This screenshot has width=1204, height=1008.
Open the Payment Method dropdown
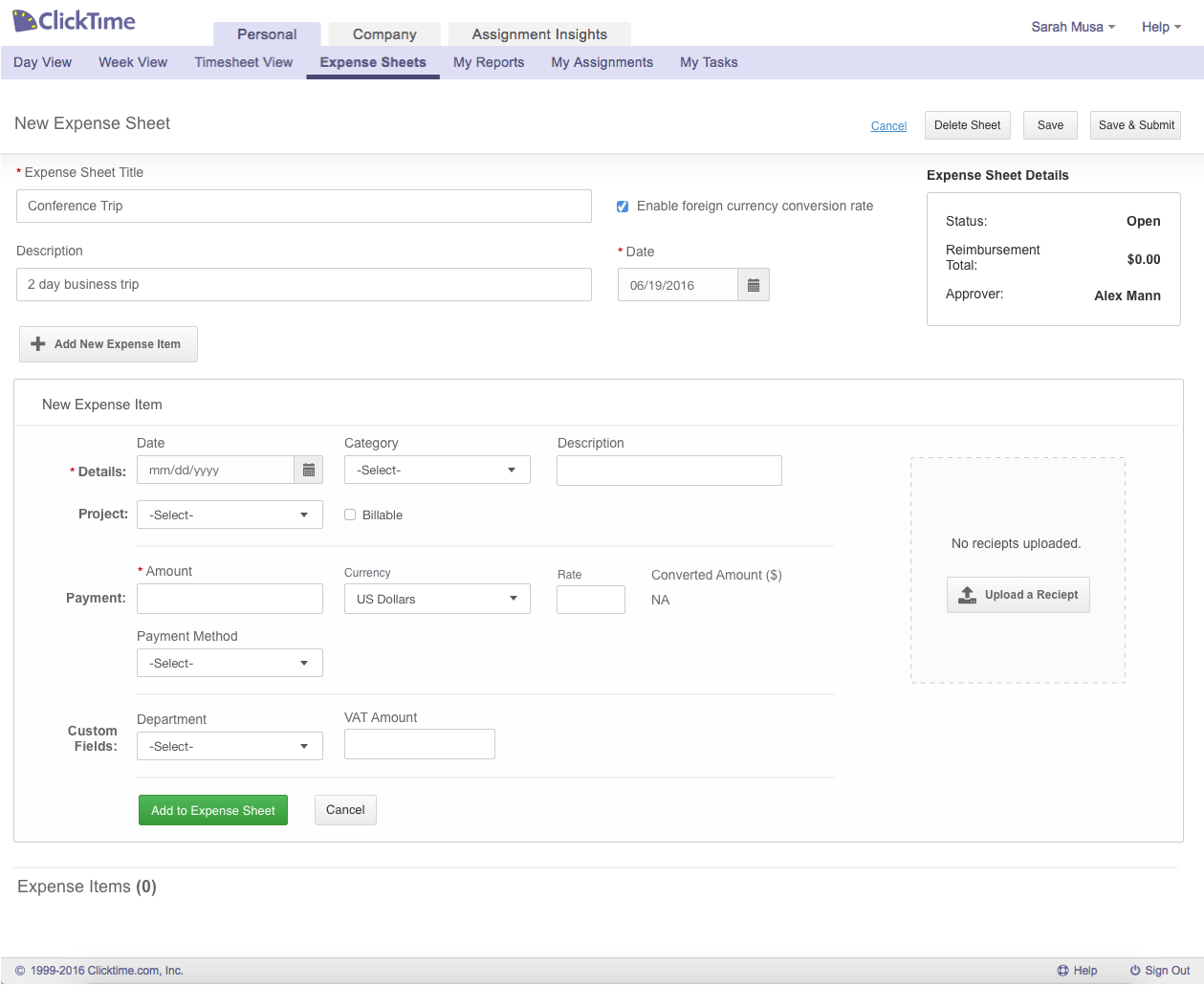(x=230, y=663)
